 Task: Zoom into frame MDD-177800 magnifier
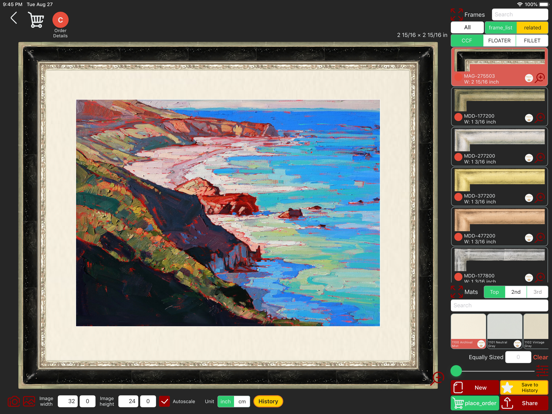tap(540, 277)
